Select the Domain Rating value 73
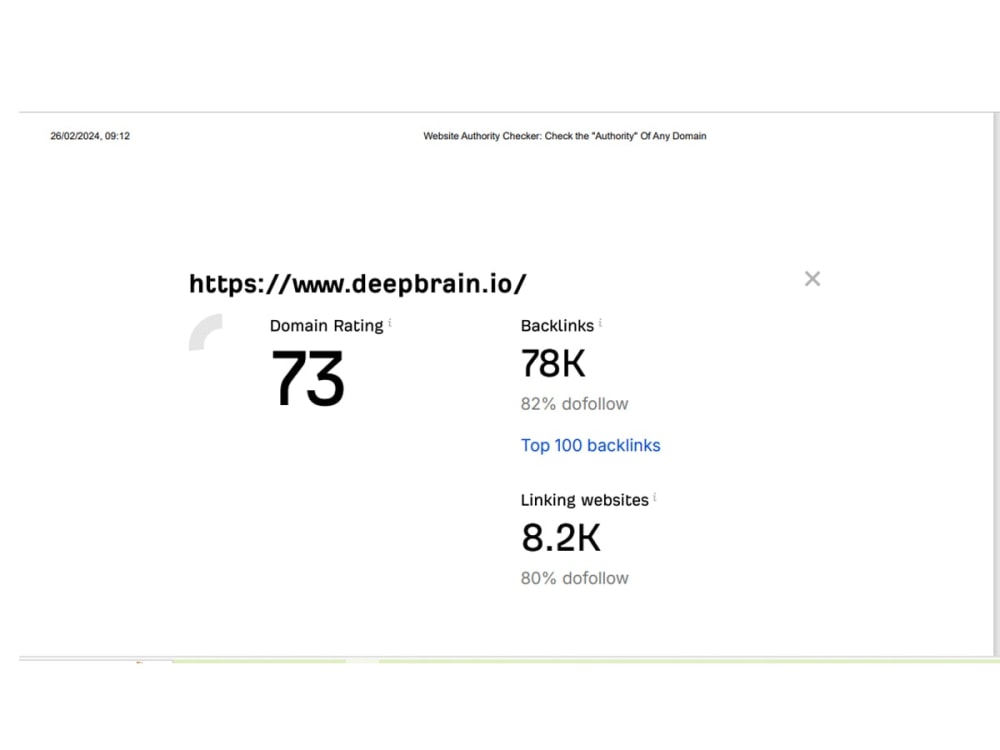This screenshot has height=750, width=1000. [x=307, y=378]
